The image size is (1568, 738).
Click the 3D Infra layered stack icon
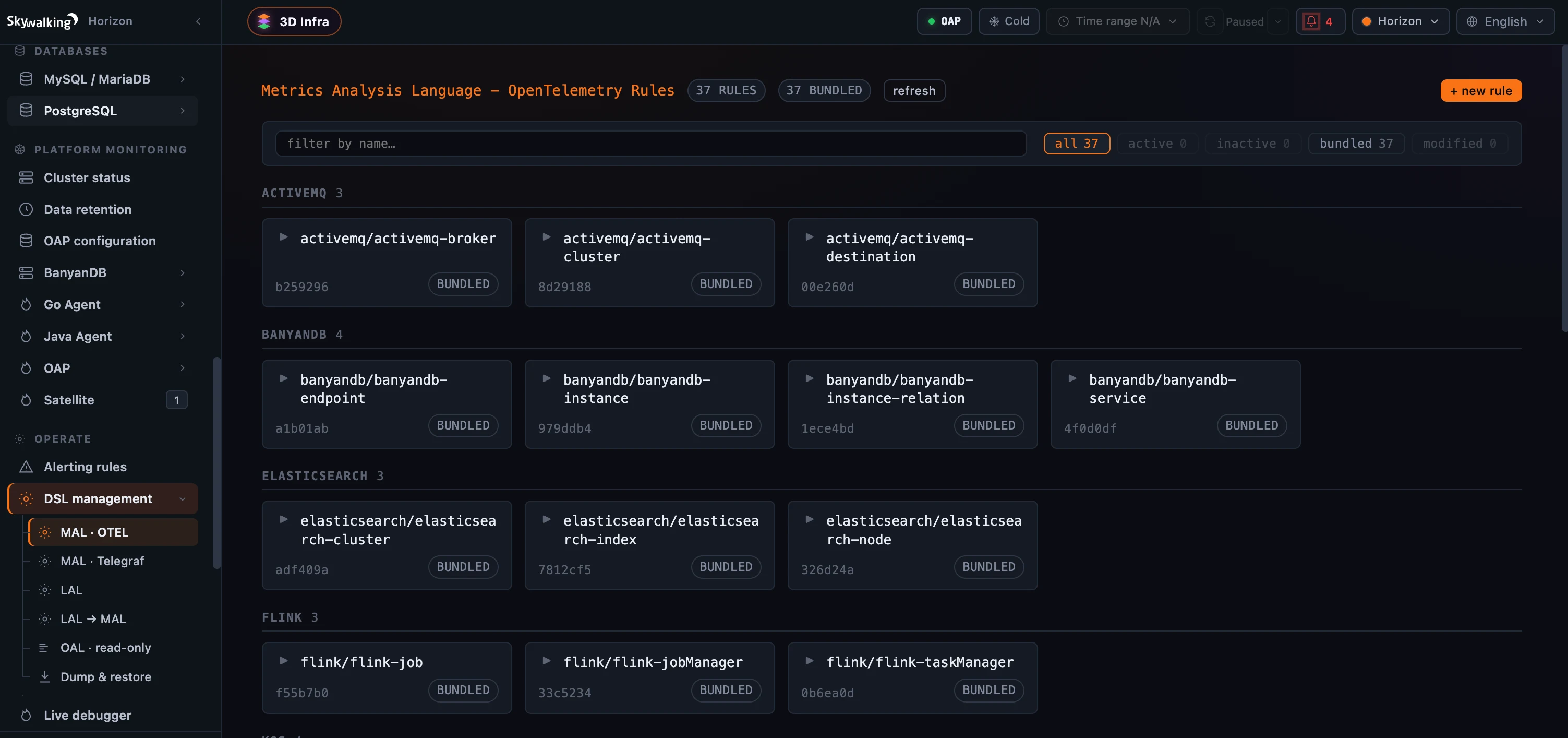point(263,21)
